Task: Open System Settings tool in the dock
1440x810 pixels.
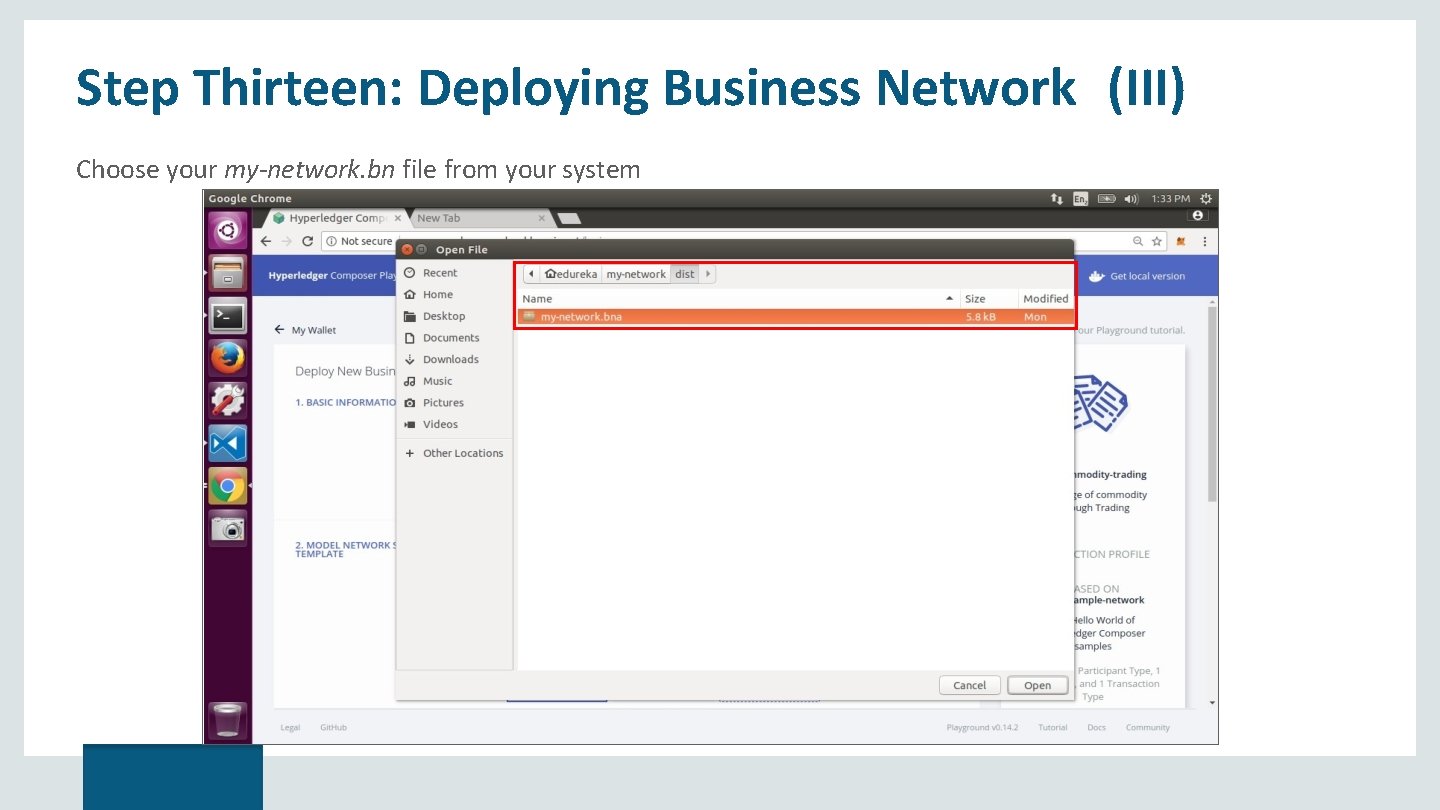Action: (x=228, y=400)
